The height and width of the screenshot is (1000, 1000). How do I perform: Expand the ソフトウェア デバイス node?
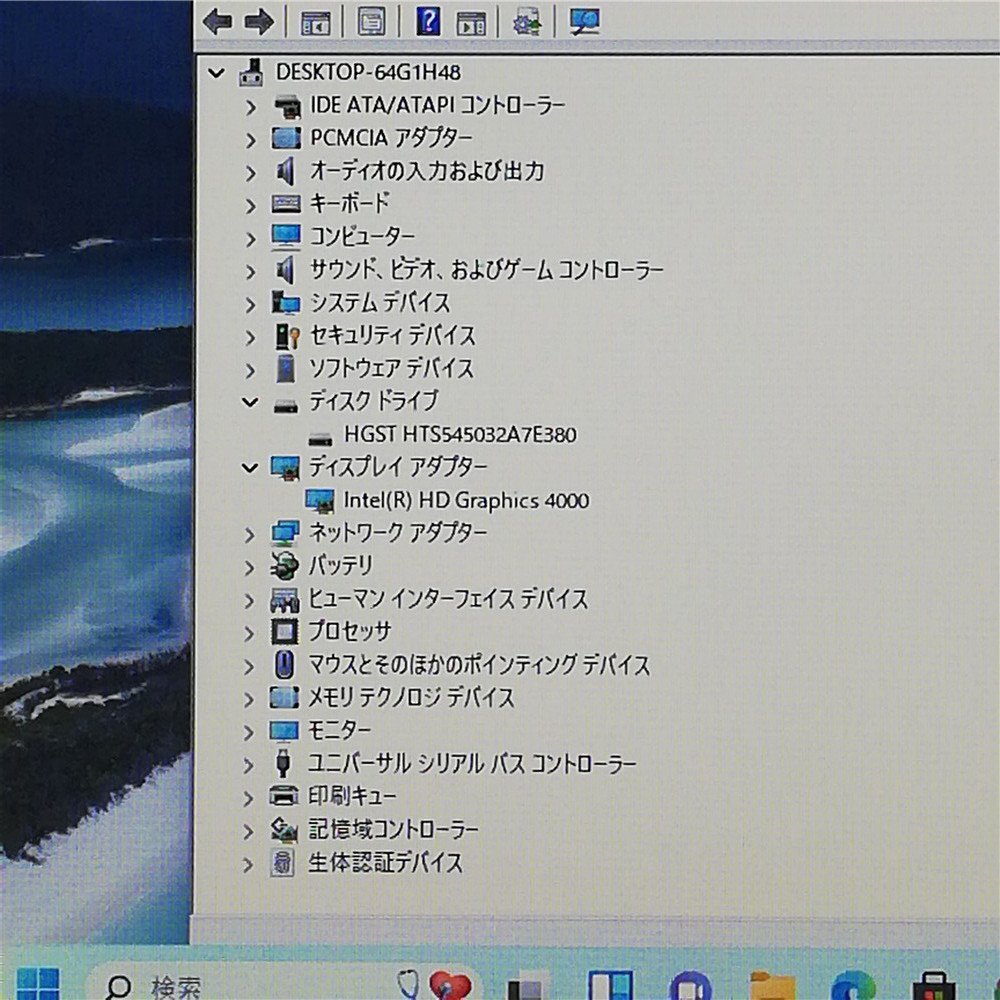251,371
